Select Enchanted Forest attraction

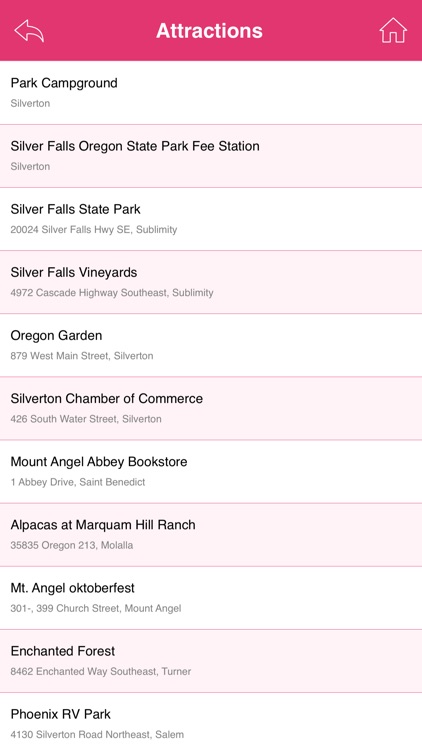[x=211, y=661]
